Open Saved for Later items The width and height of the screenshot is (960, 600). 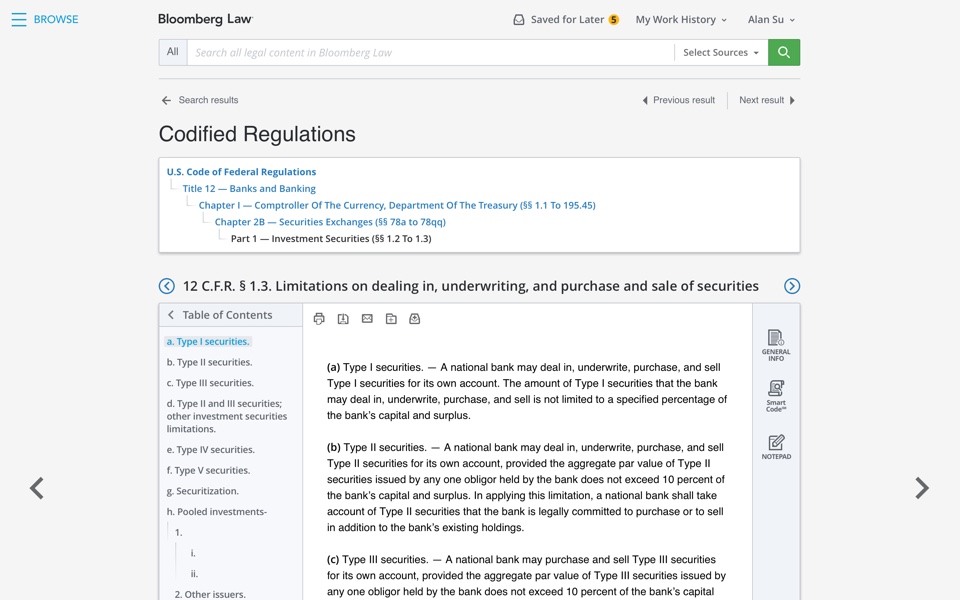(566, 19)
